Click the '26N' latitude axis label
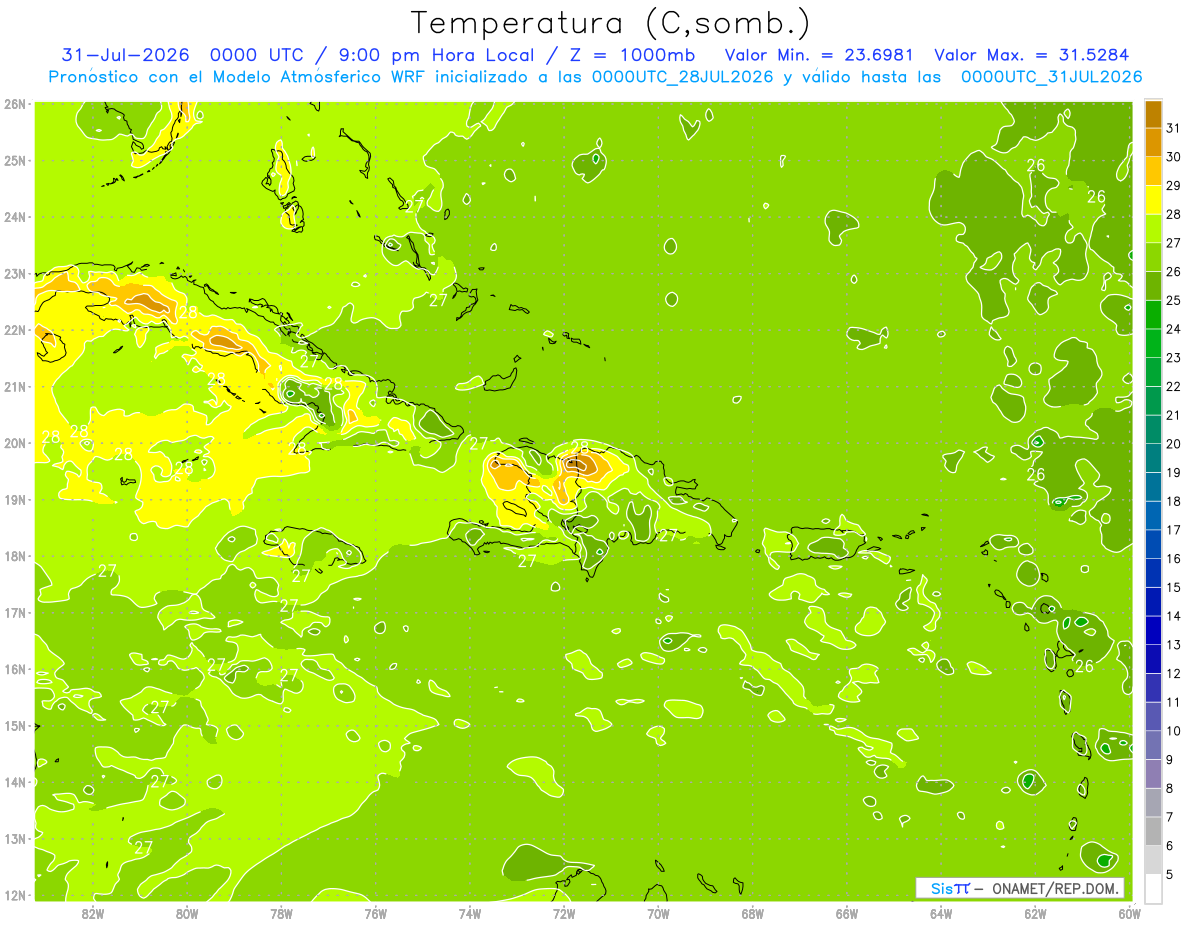Viewport: 1200px width, 927px height. click(x=14, y=104)
